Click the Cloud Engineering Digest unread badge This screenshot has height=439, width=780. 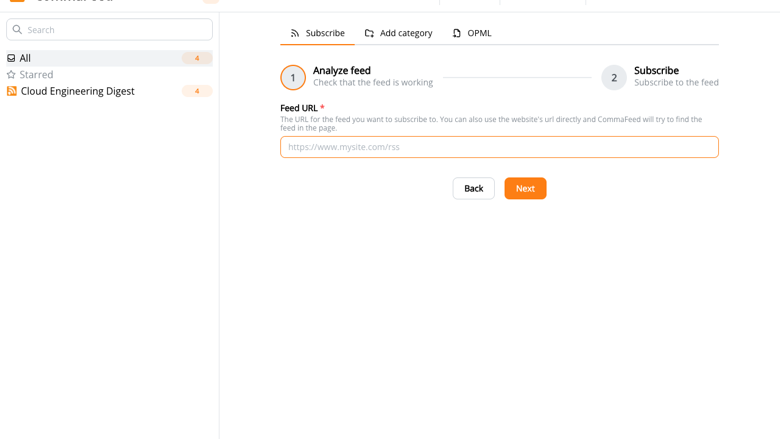[x=197, y=91]
